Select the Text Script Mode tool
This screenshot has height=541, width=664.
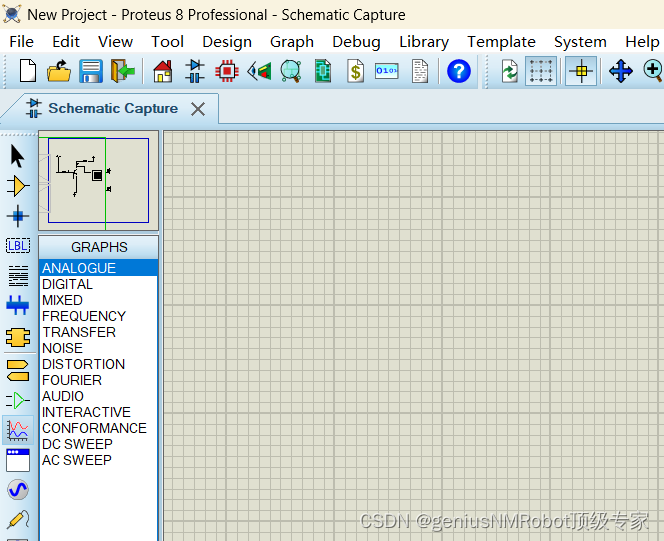pos(18,276)
